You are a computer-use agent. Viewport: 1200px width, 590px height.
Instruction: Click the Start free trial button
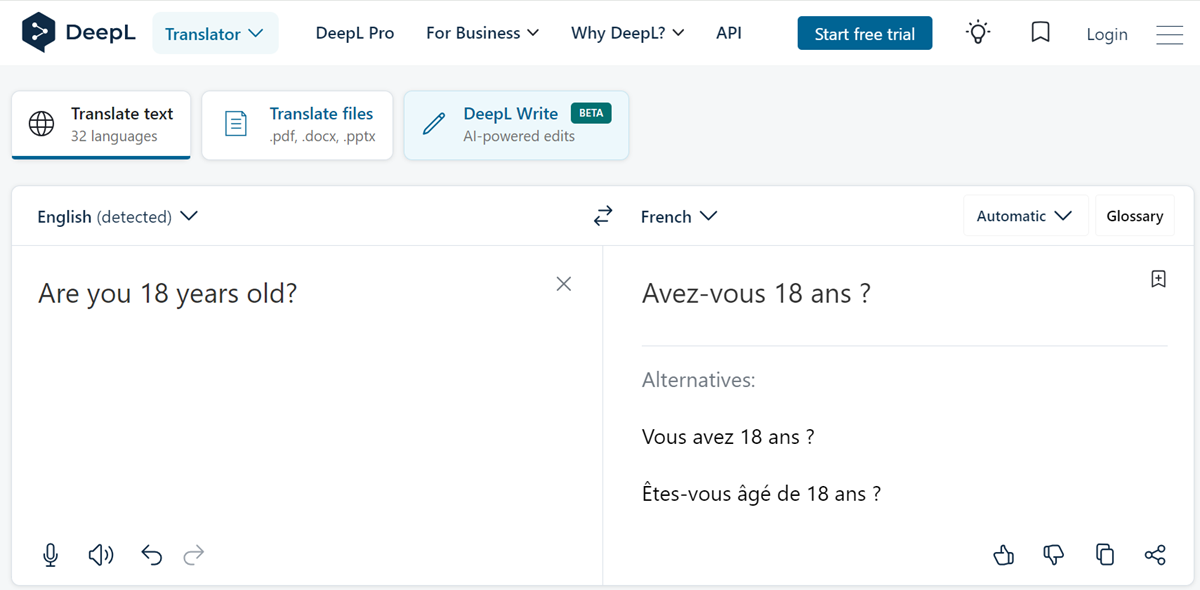tap(864, 32)
